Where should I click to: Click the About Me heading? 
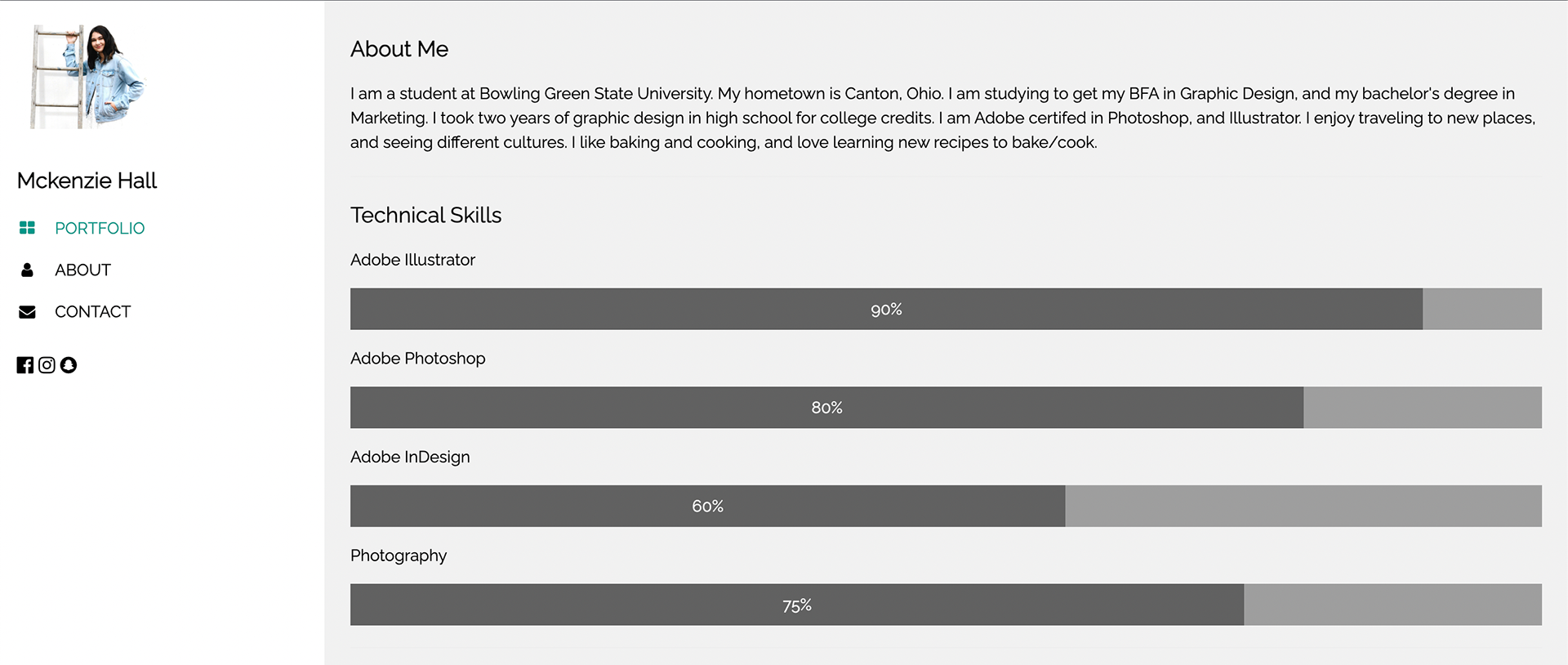[x=399, y=49]
